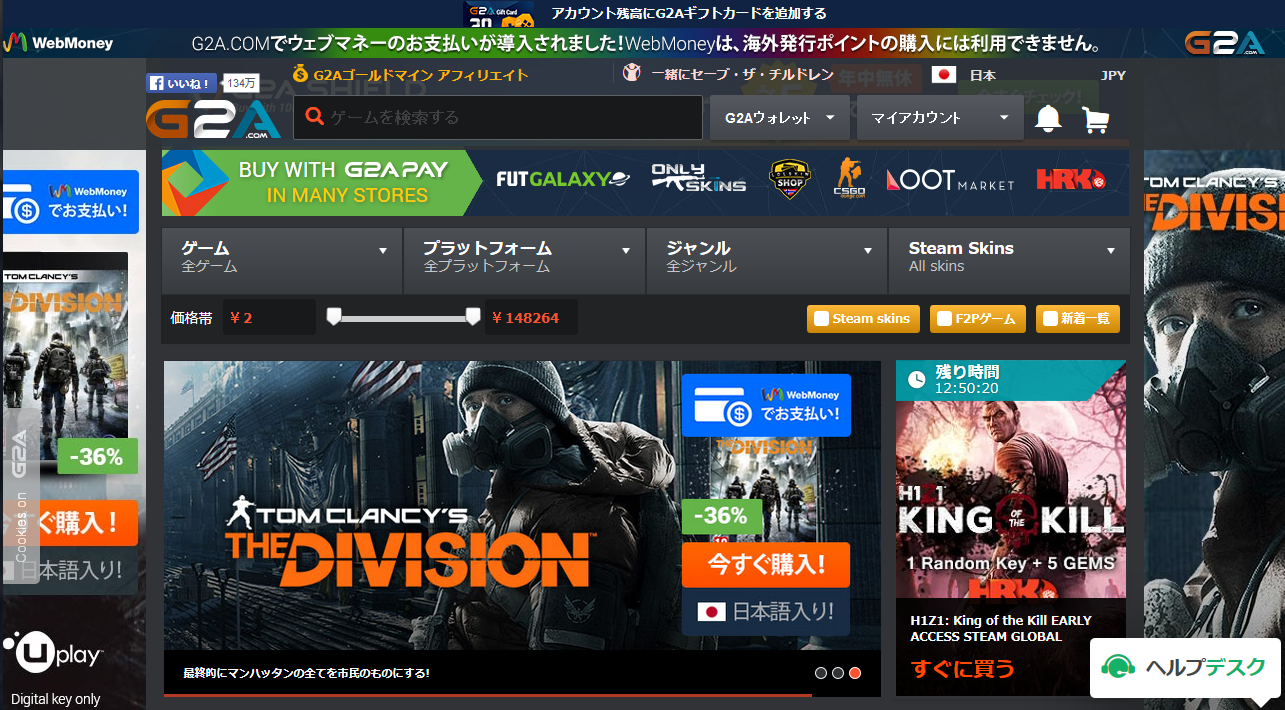1285x710 pixels.
Task: Click the G2A logo in the top banner's right corner
Action: pyautogui.click(x=1224, y=43)
